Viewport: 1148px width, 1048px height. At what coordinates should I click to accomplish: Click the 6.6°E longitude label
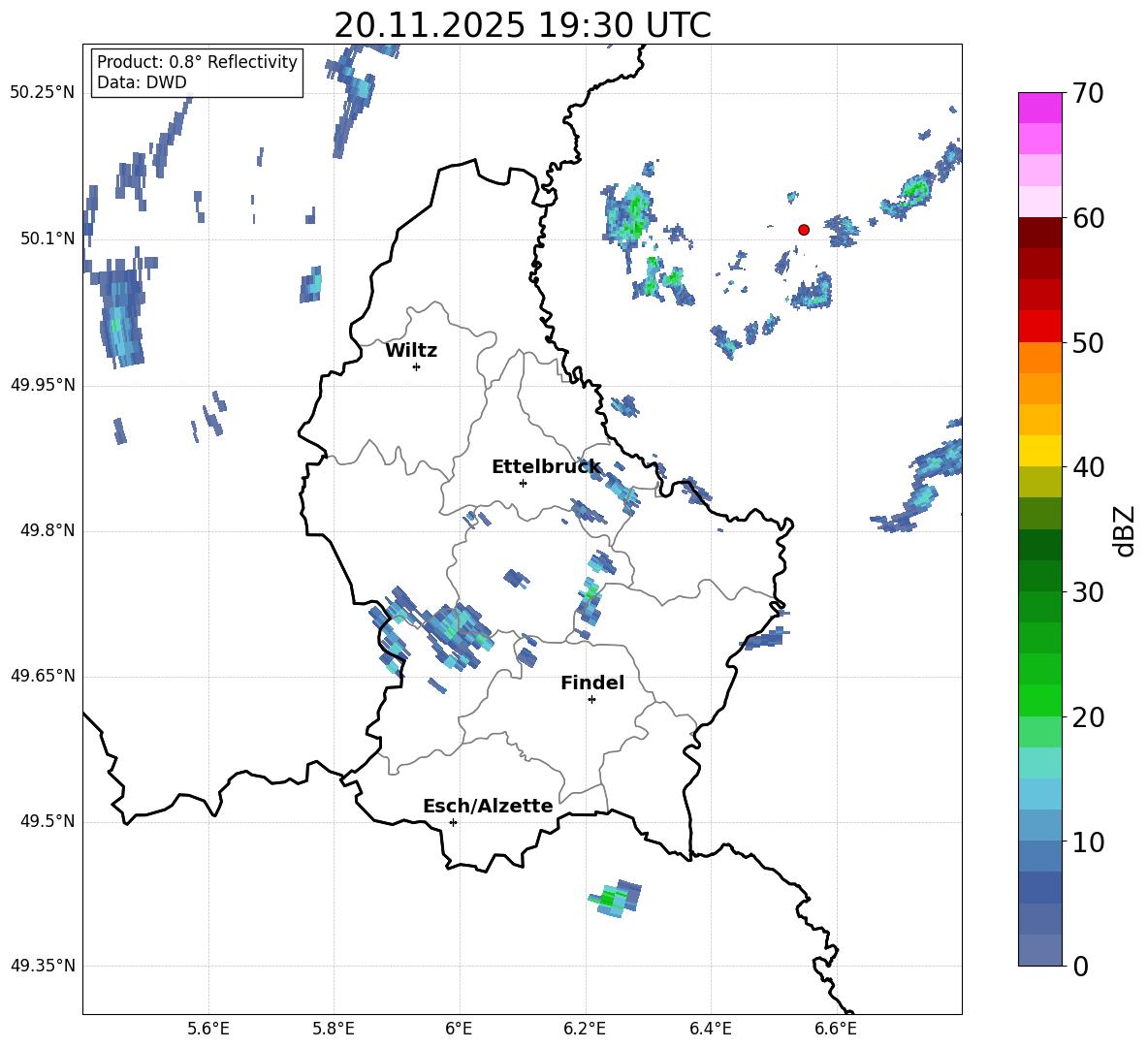836,1029
